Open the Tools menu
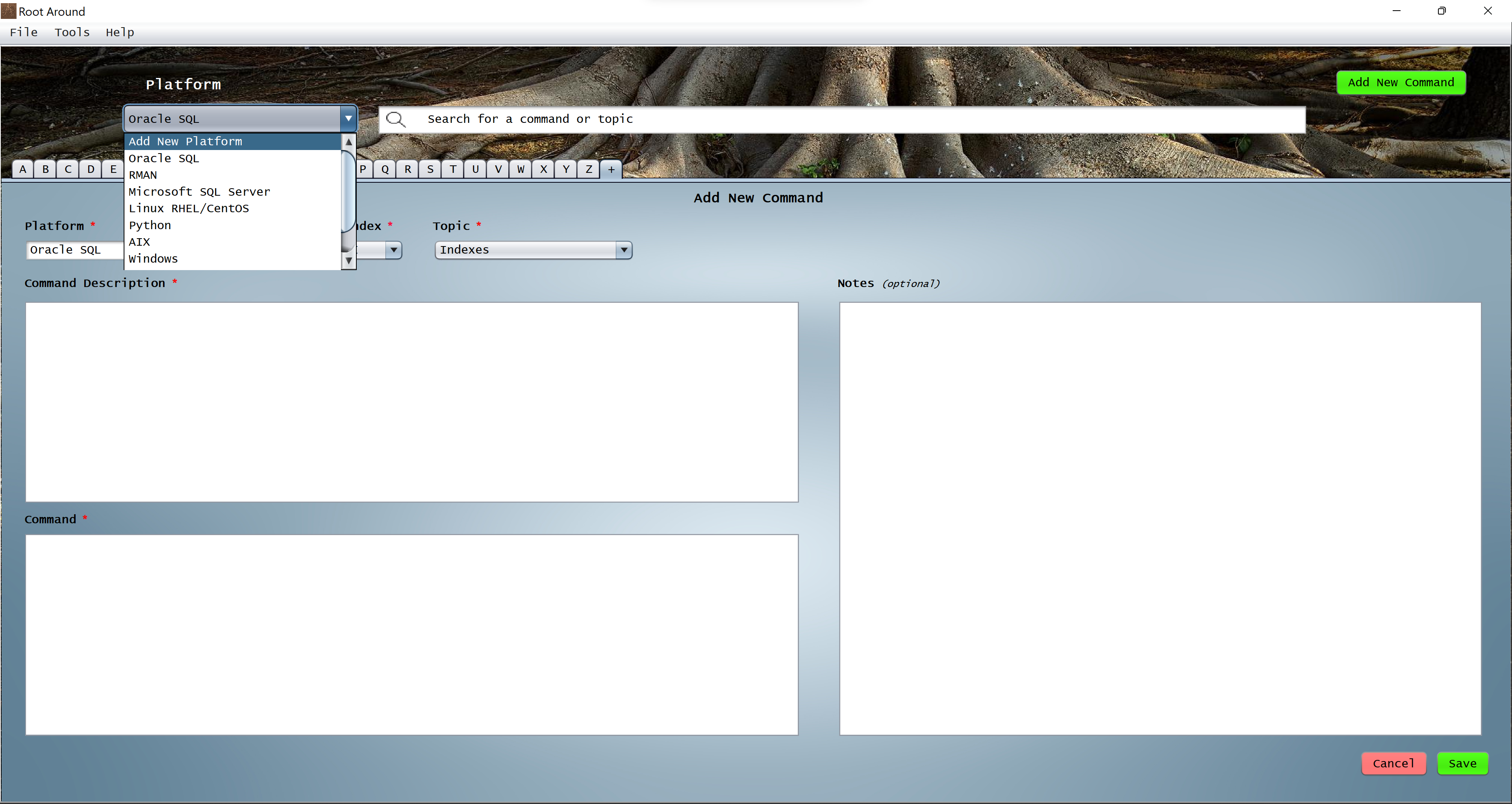Image resolution: width=1512 pixels, height=804 pixels. (x=72, y=32)
